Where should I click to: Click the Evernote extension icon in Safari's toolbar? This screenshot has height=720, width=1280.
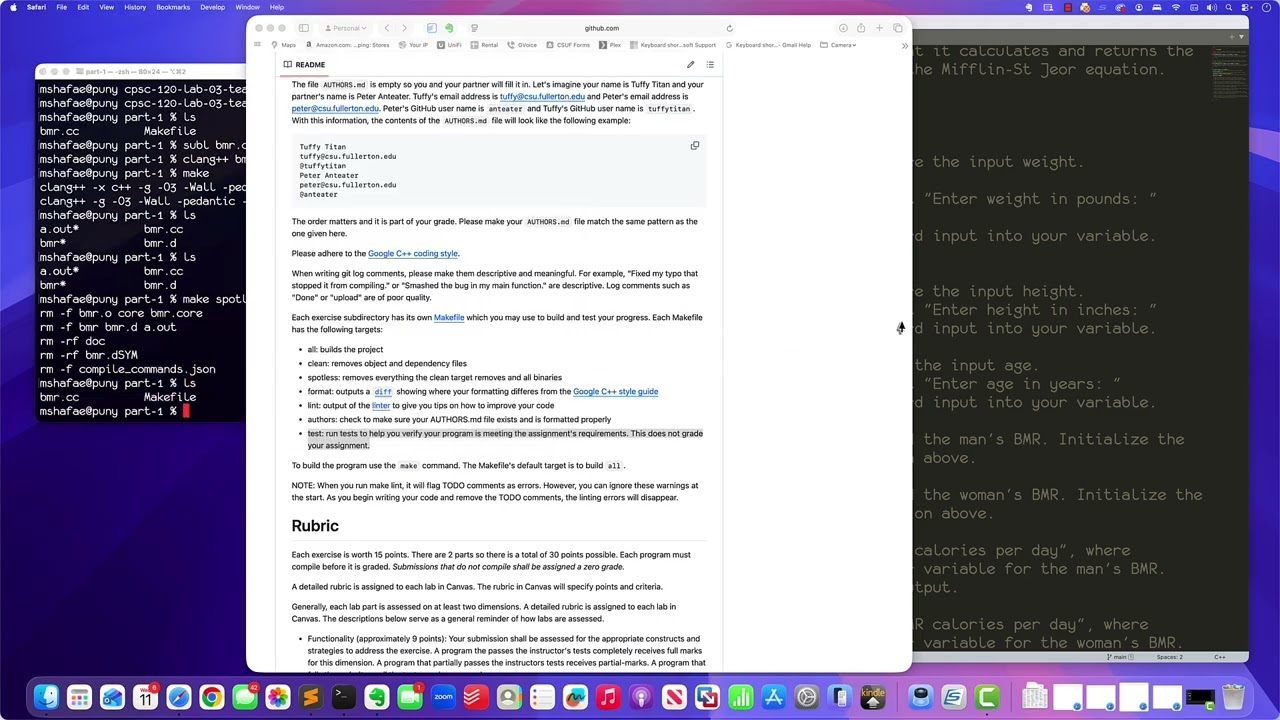point(449,28)
